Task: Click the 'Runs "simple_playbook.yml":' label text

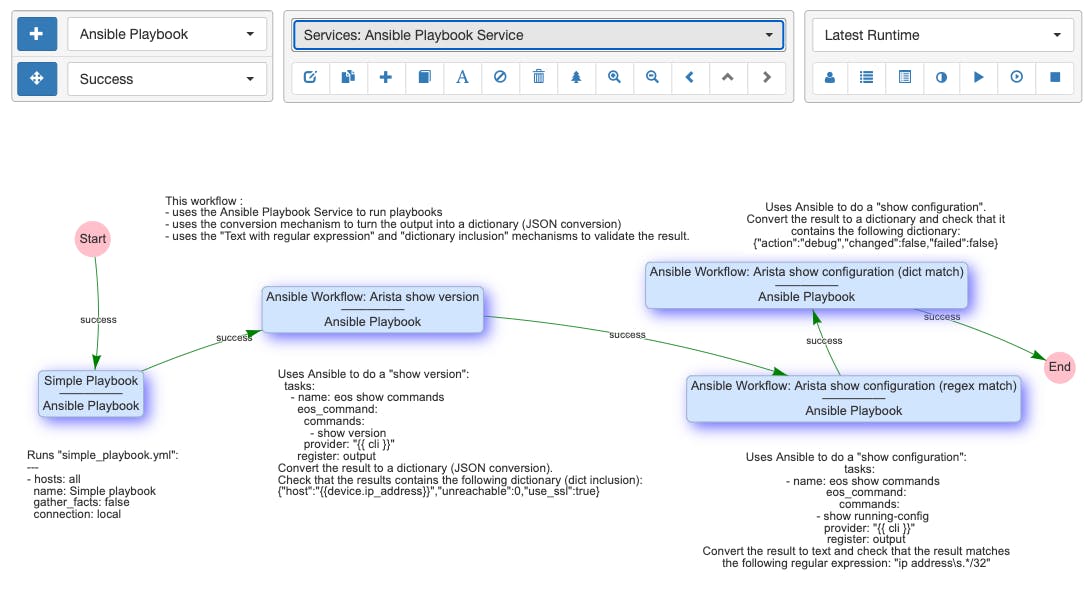Action: coord(102,455)
